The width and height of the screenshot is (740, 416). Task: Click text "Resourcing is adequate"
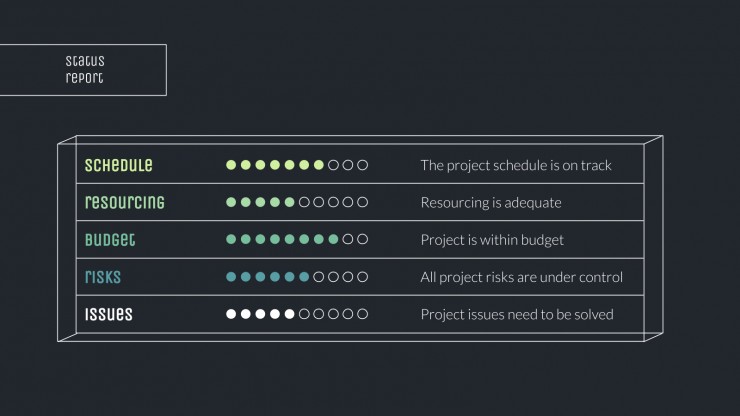(491, 203)
